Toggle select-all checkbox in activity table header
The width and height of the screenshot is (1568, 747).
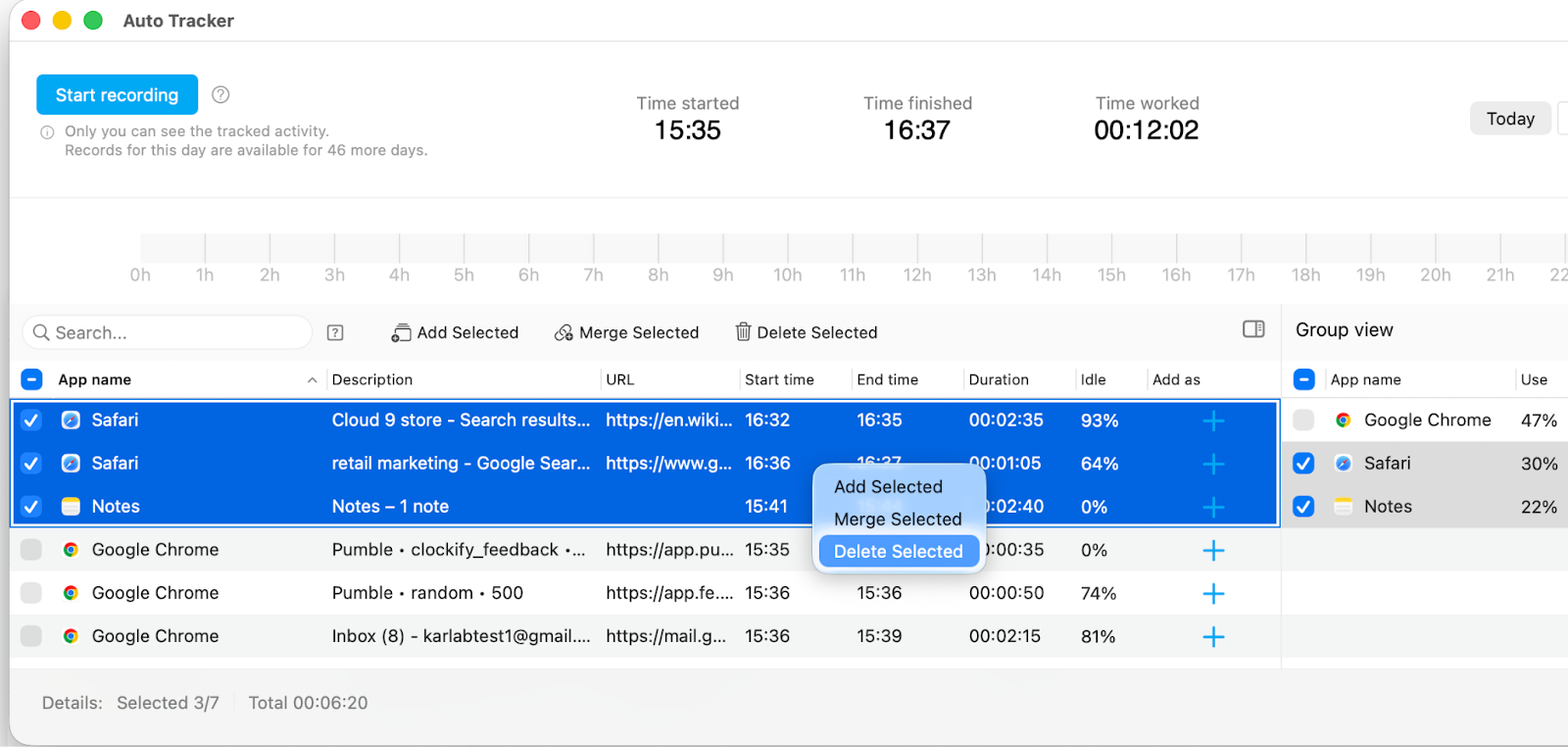click(31, 380)
